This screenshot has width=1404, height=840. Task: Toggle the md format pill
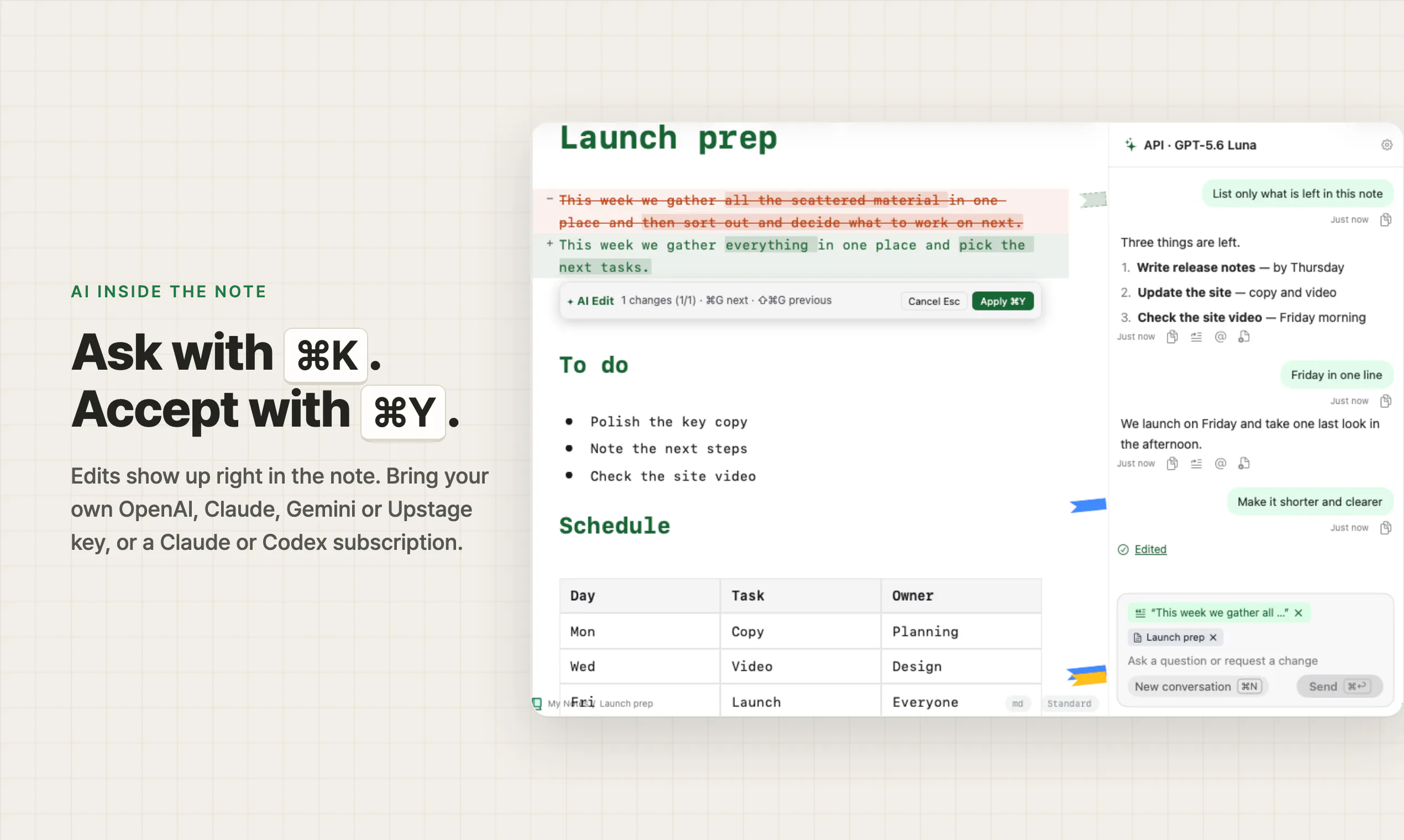[1017, 704]
